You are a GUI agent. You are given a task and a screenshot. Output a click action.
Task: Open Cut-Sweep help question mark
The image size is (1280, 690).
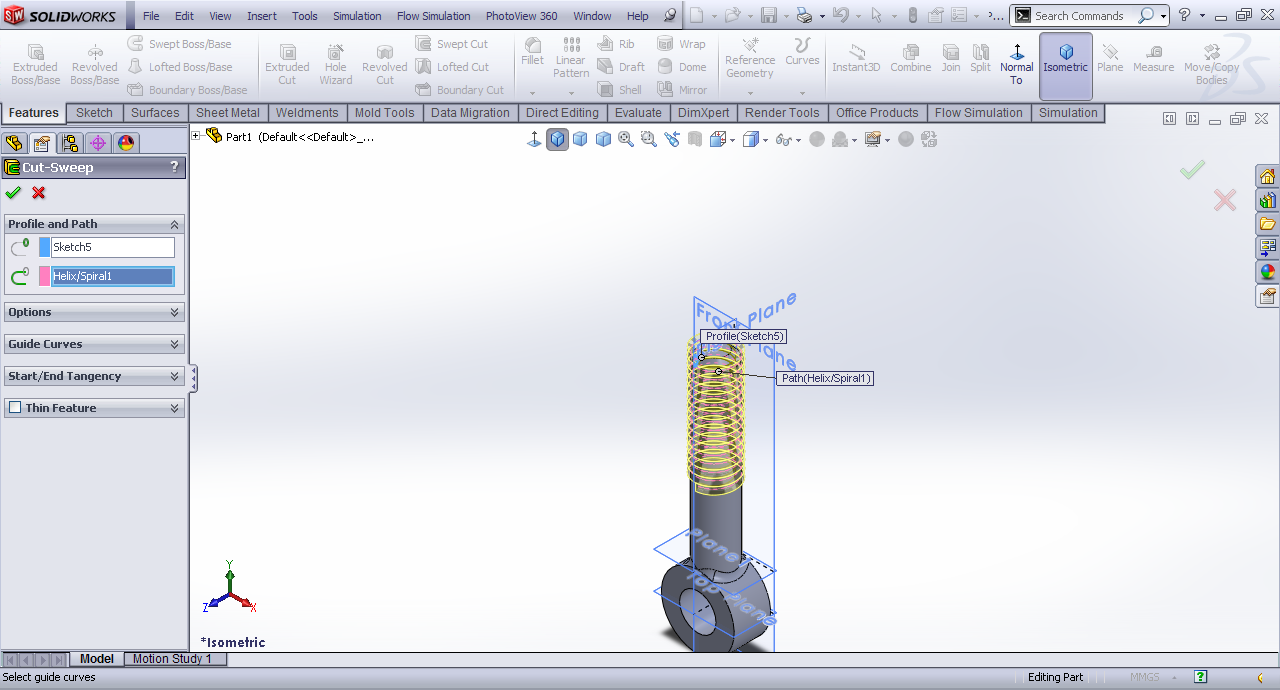(x=174, y=167)
